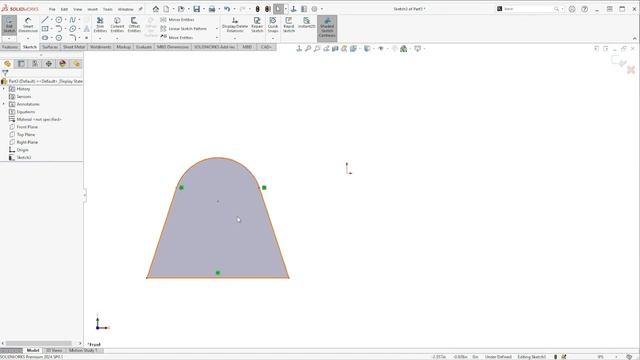Open the Linear Sketch Pattern dropdown arrow
This screenshot has height=360, width=640.
(x=217, y=29)
